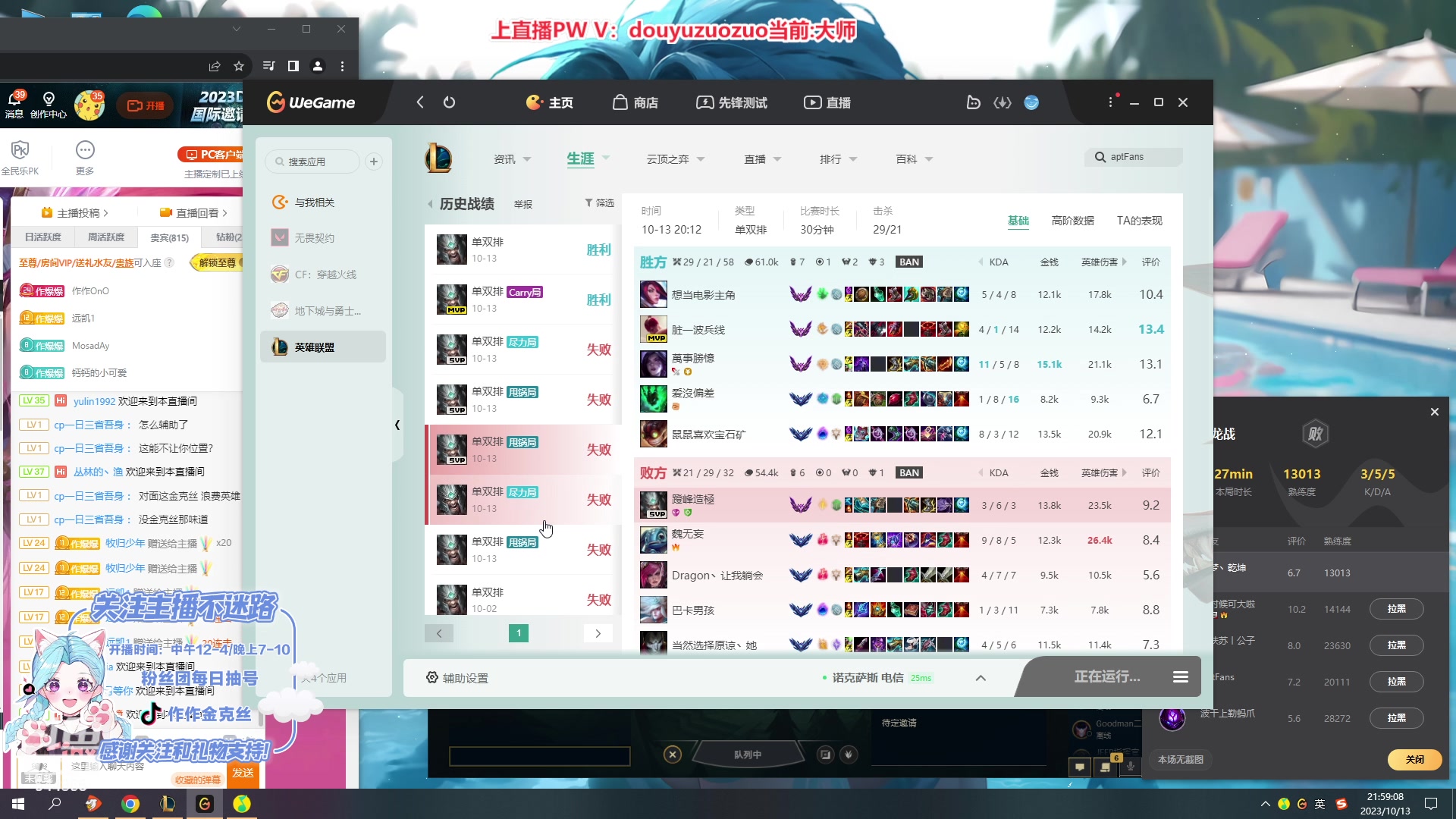Click the 开播 button in streaming window
Viewport: 1456px width, 819px height.
(146, 105)
